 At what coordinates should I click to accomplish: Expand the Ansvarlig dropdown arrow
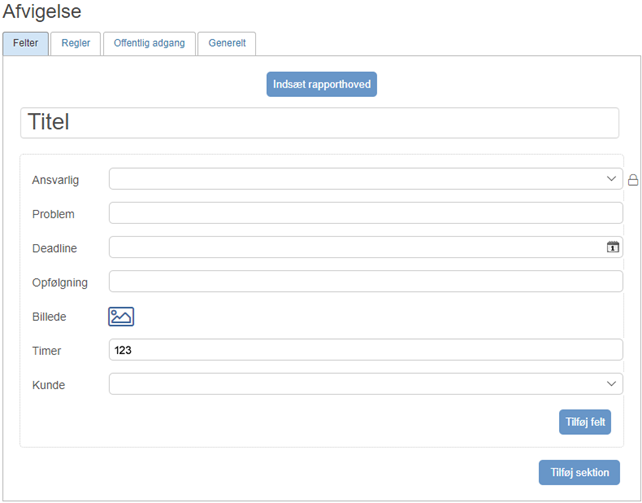pyautogui.click(x=611, y=178)
